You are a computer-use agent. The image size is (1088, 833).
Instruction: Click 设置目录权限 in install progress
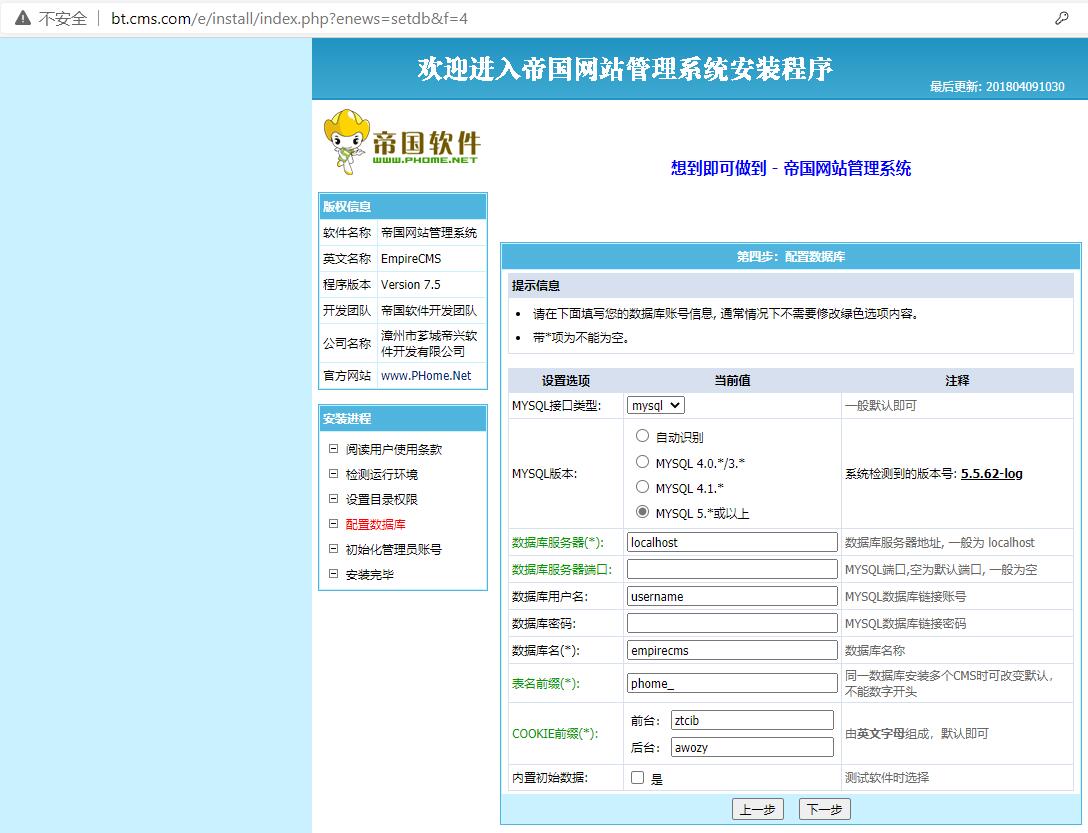coord(382,499)
